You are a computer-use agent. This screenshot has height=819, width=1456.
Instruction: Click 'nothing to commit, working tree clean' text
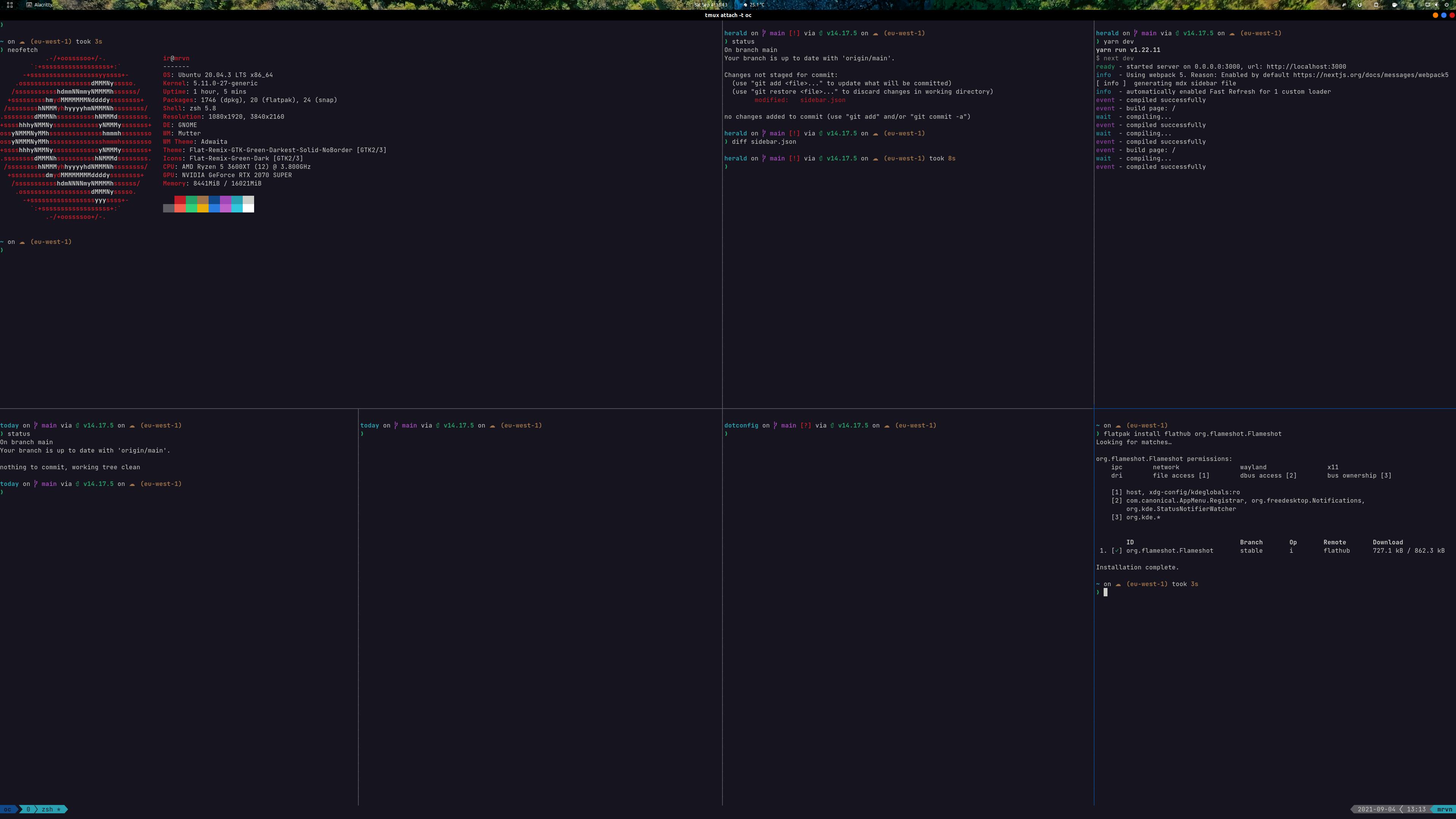tap(70, 467)
